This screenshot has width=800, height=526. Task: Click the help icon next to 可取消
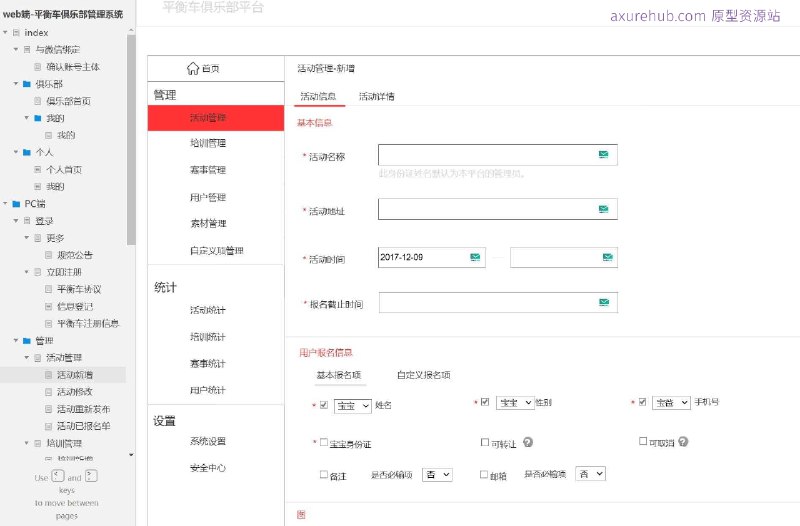point(683,441)
